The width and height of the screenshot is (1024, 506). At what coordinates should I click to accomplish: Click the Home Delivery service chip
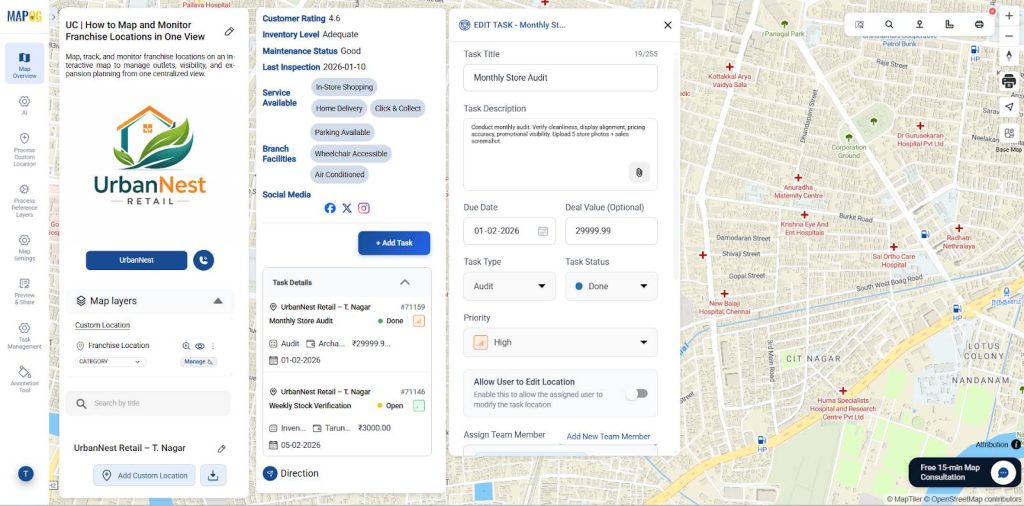tap(338, 108)
